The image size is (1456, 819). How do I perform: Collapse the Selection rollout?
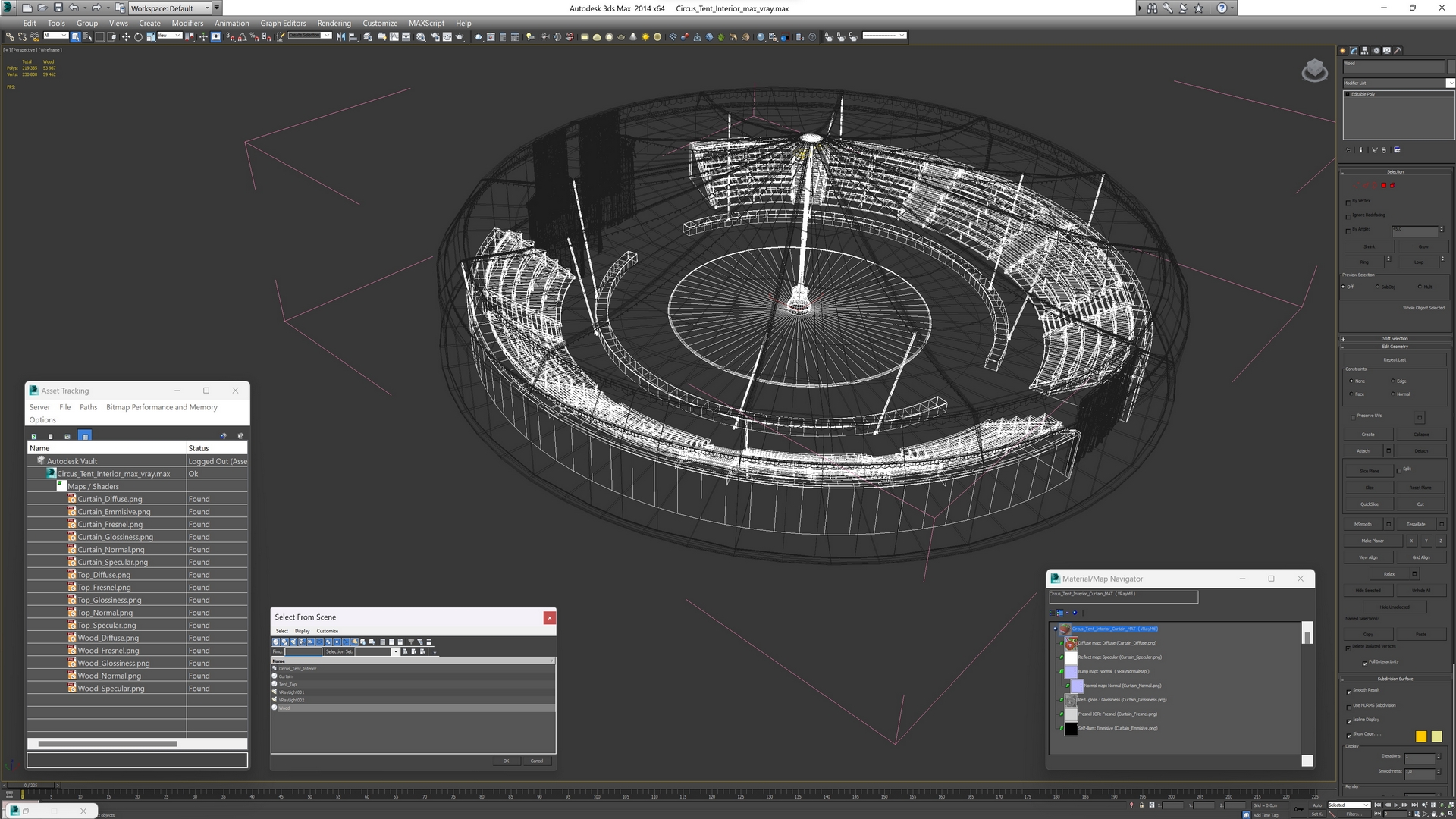[x=1395, y=172]
